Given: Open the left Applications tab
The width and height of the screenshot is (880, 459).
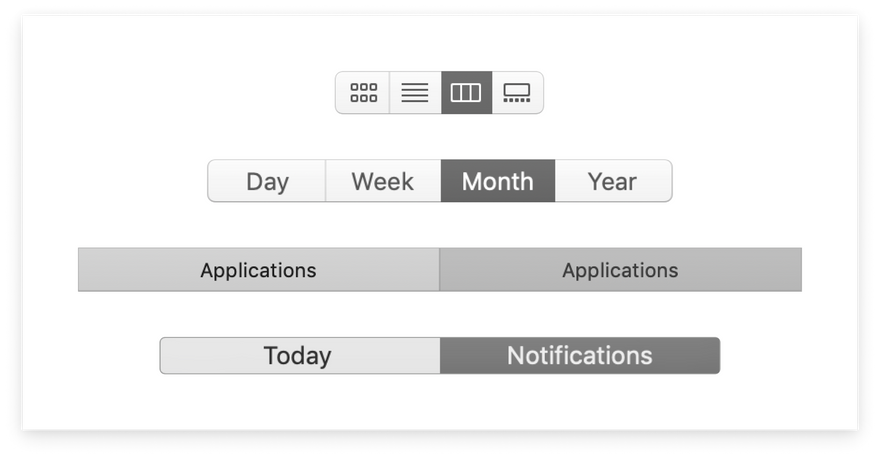Looking at the screenshot, I should (x=259, y=270).
